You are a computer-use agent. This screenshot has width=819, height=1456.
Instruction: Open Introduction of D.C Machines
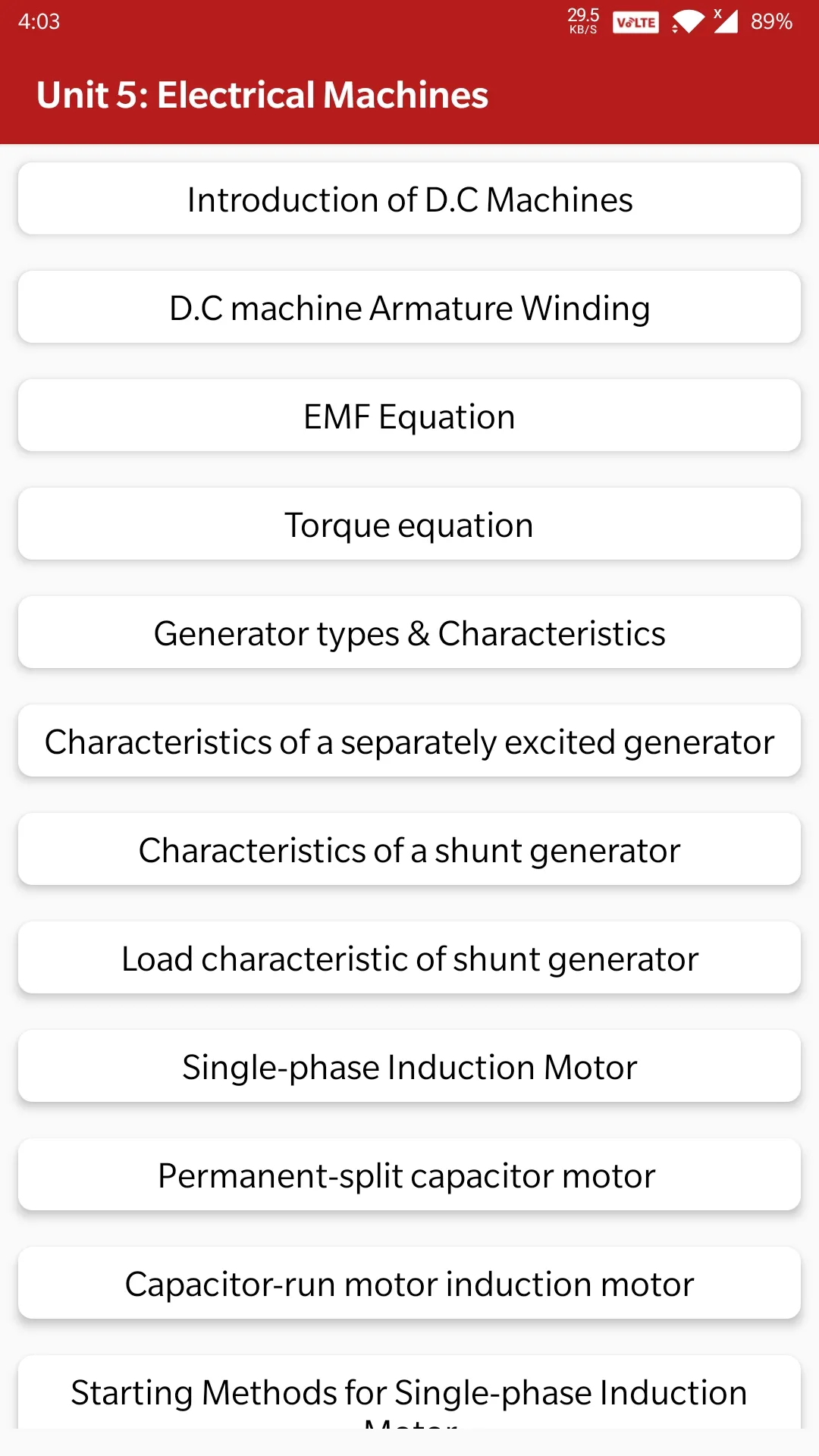pos(409,199)
